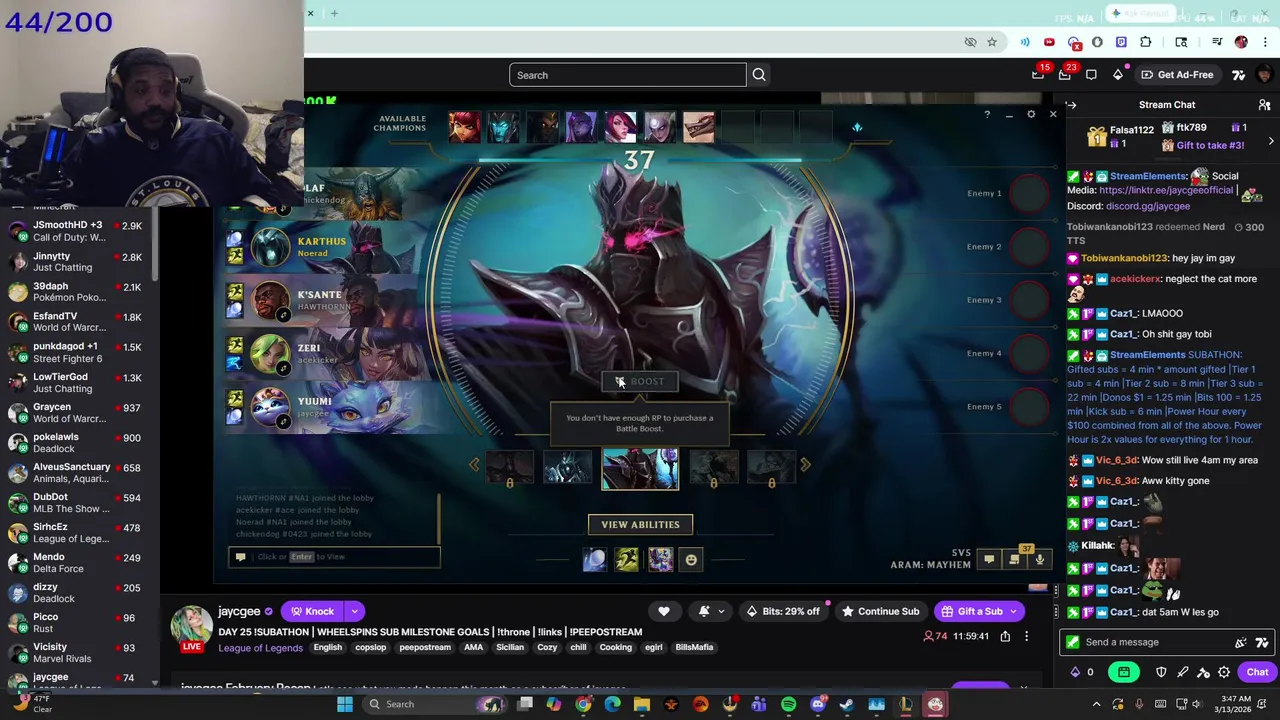Click the View Abilities button
This screenshot has width=1280, height=720.
(640, 524)
